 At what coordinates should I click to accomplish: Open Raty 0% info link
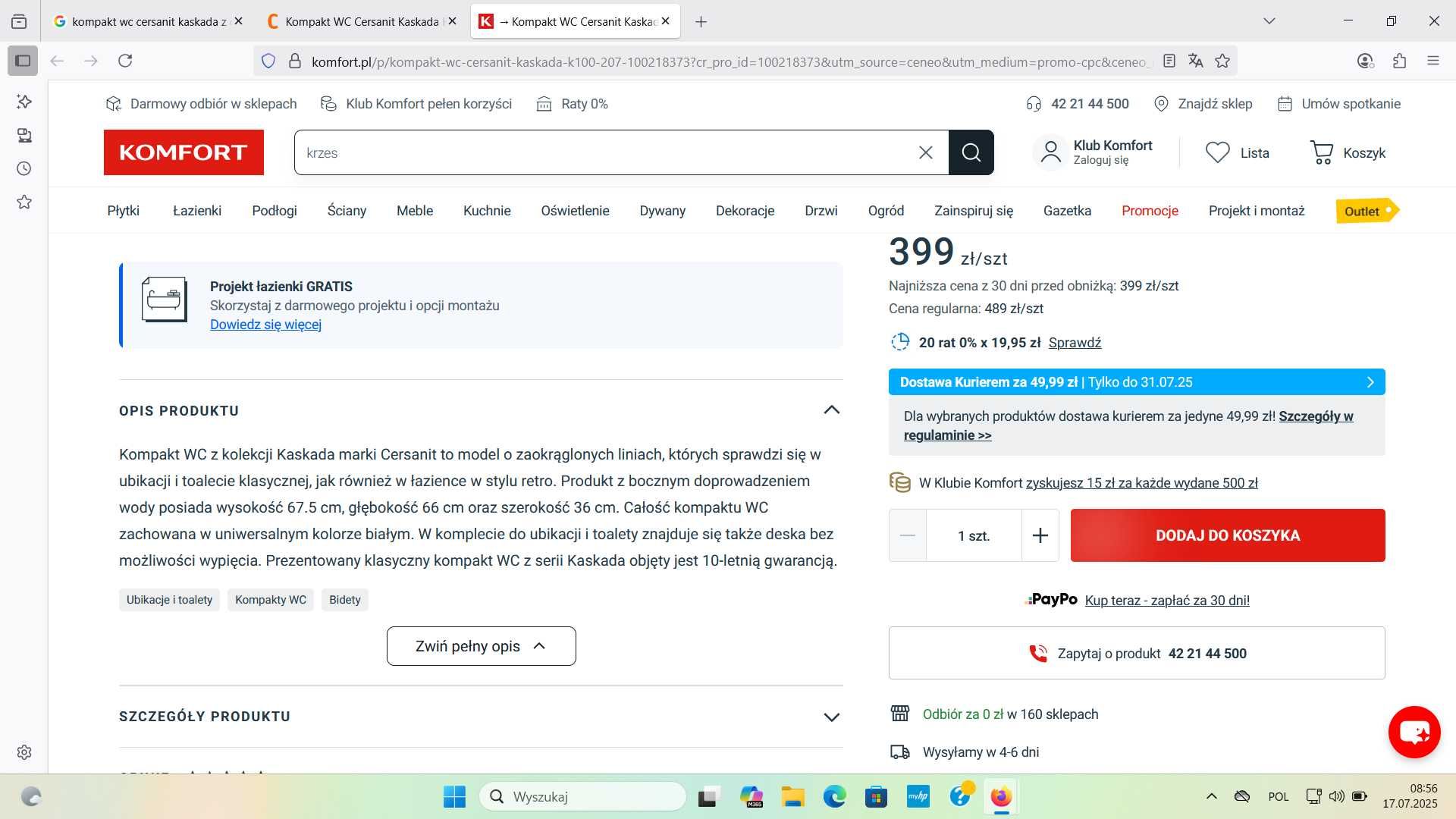[x=573, y=104]
